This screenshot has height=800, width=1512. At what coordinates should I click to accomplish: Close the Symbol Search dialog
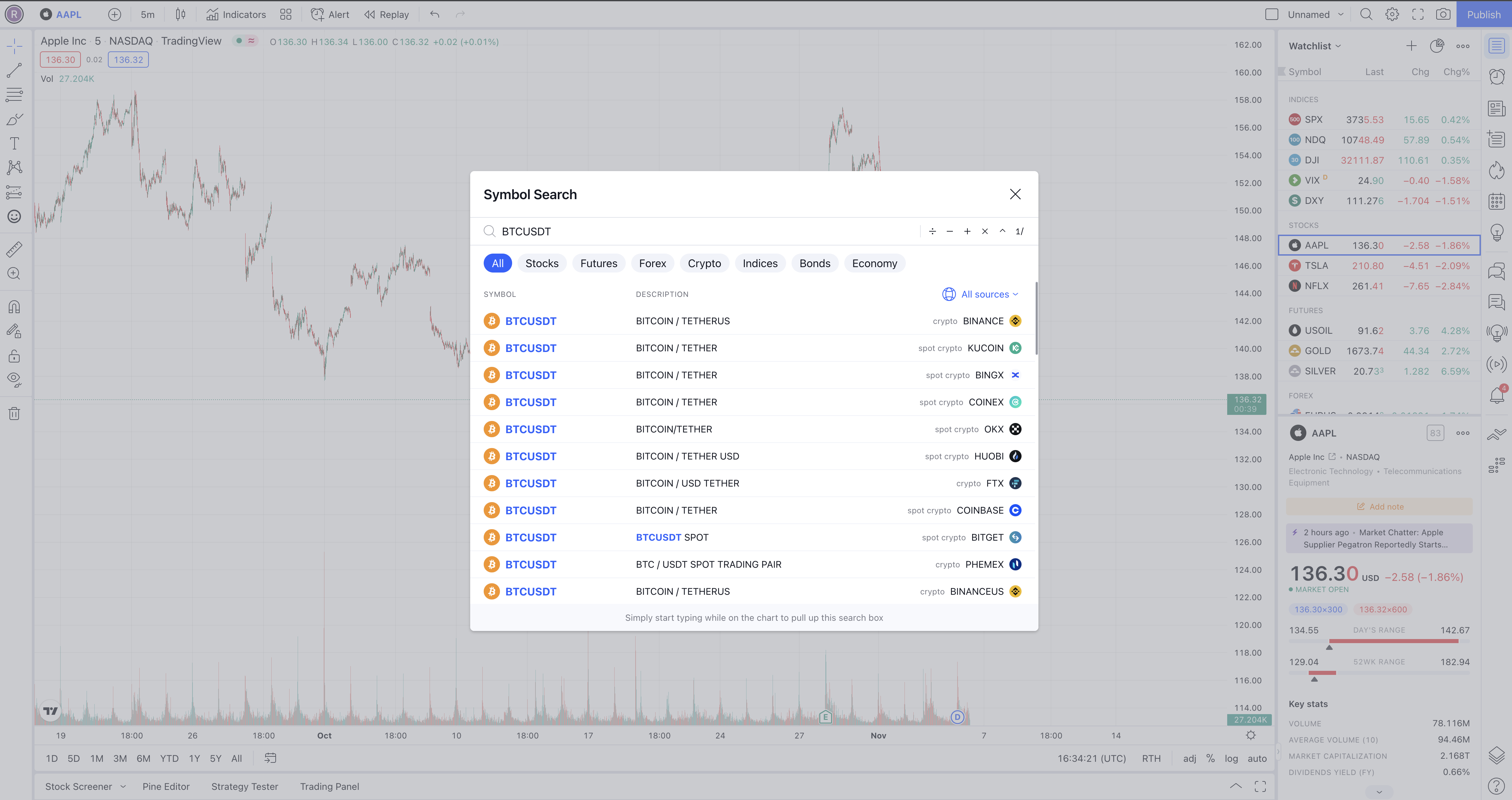point(1015,194)
